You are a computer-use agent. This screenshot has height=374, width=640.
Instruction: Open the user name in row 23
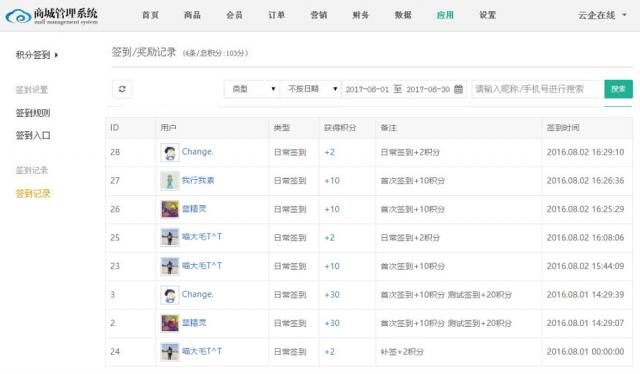(202, 265)
